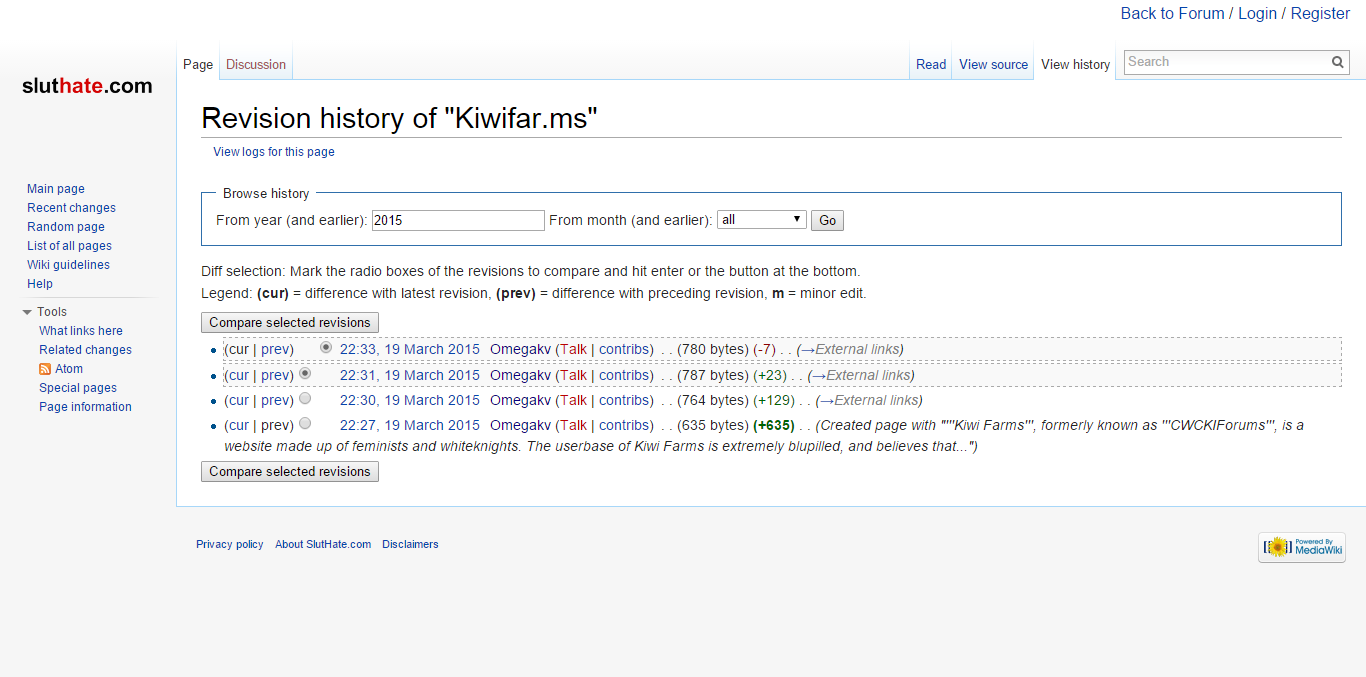Click the upper Compare selected revisions button
This screenshot has width=1366, height=677.
click(x=290, y=323)
